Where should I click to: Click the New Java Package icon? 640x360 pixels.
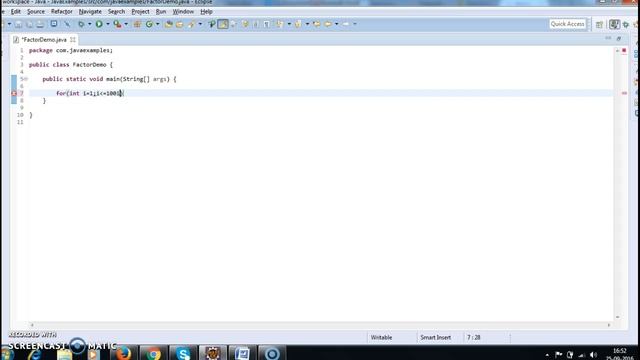[x=137, y=24]
